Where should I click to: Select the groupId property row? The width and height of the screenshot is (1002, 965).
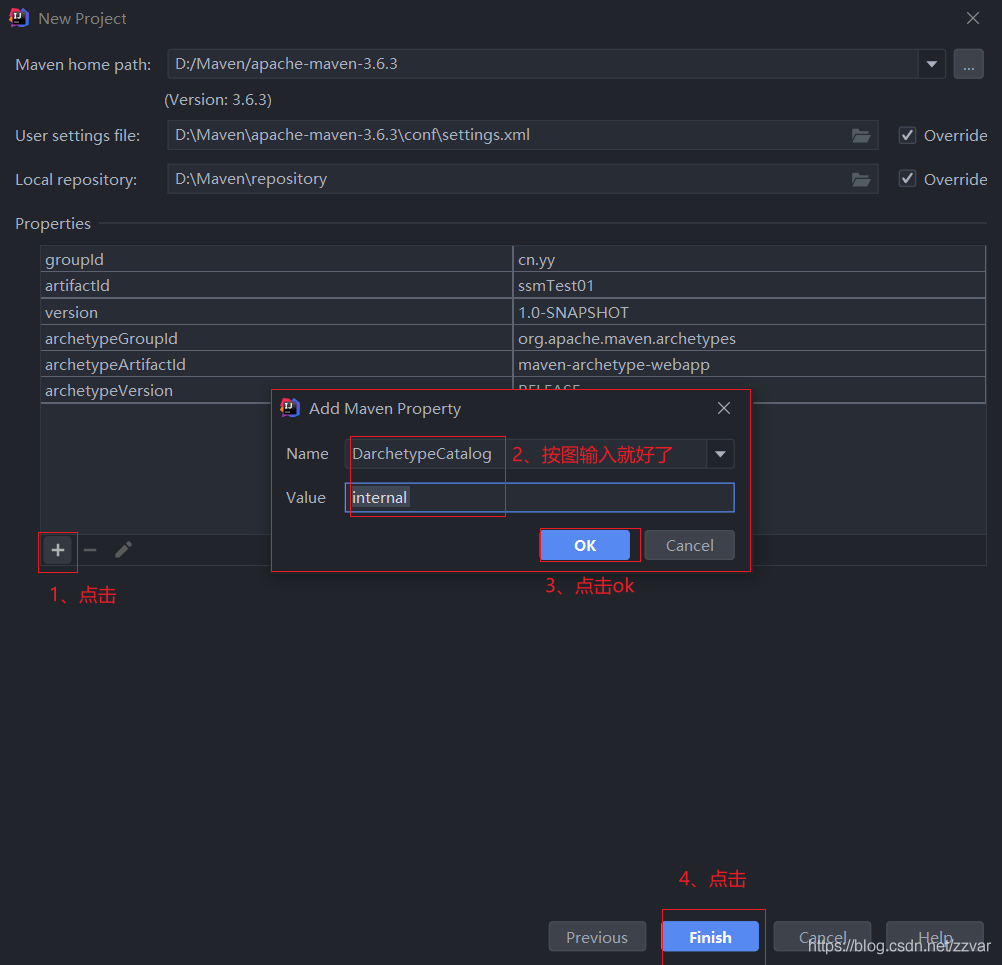(513, 259)
